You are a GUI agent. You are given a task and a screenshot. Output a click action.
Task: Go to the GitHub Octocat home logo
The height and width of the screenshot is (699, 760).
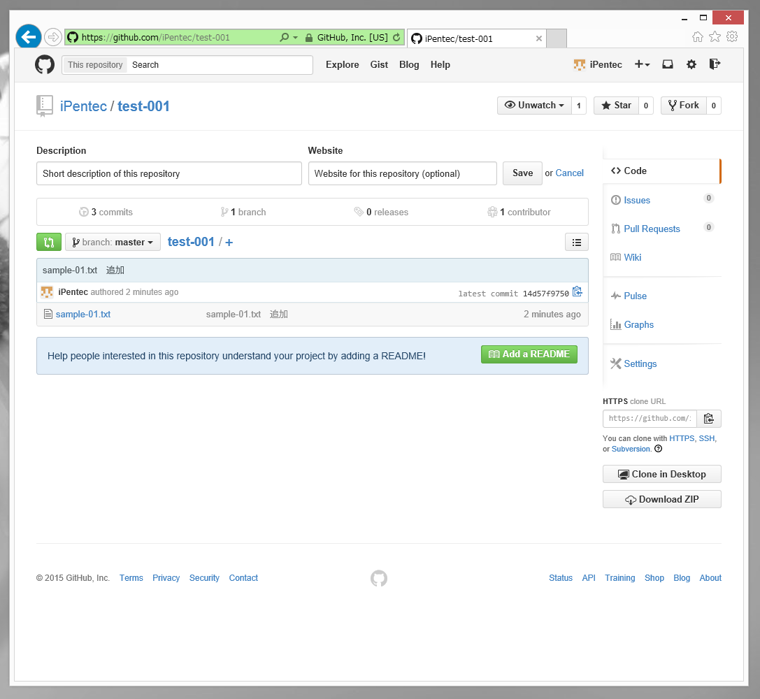click(45, 64)
